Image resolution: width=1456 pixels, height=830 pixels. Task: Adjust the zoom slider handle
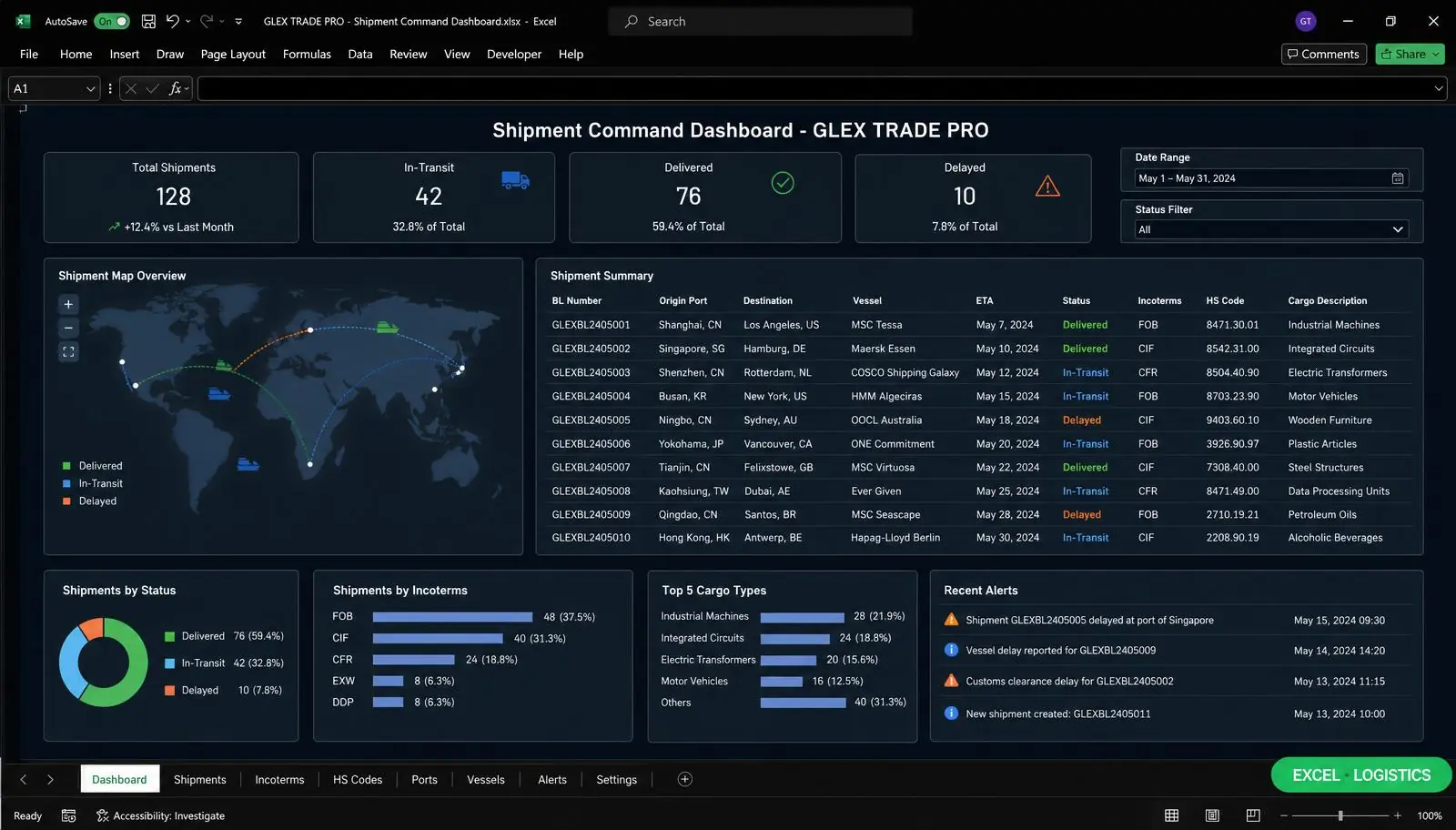(x=1340, y=815)
